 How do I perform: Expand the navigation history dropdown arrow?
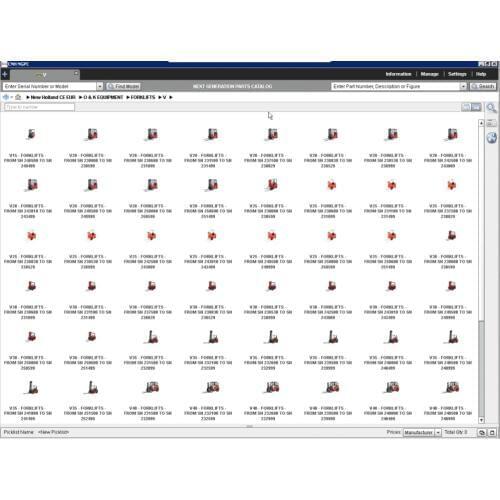[11, 97]
